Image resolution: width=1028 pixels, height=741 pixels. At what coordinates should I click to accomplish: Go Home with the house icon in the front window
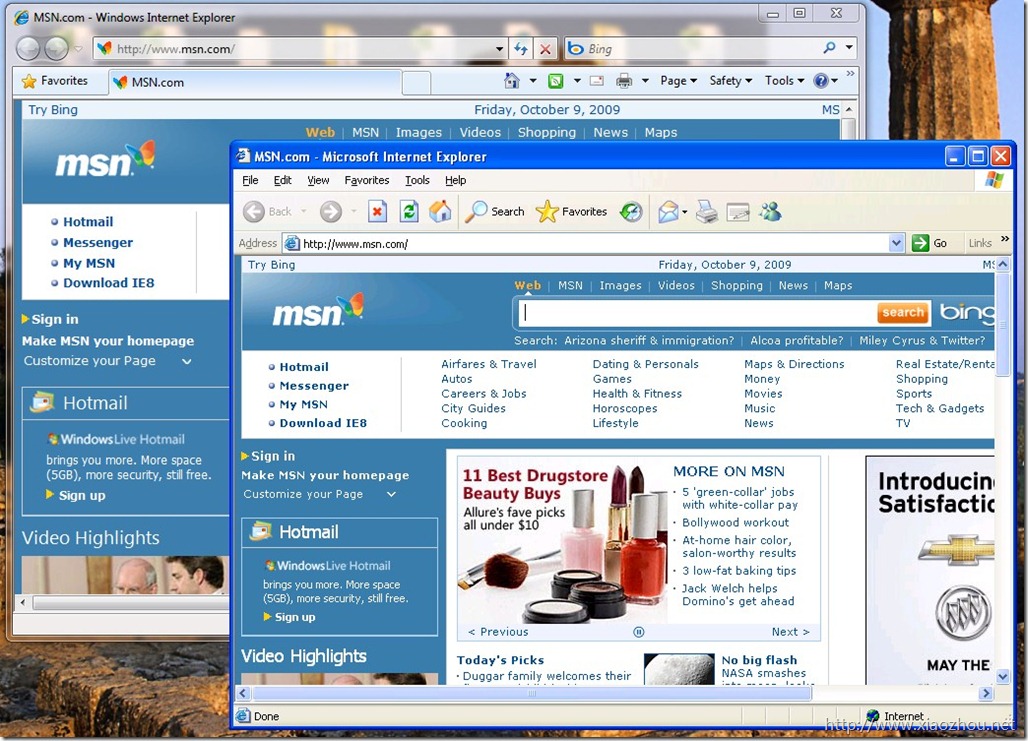coord(440,211)
